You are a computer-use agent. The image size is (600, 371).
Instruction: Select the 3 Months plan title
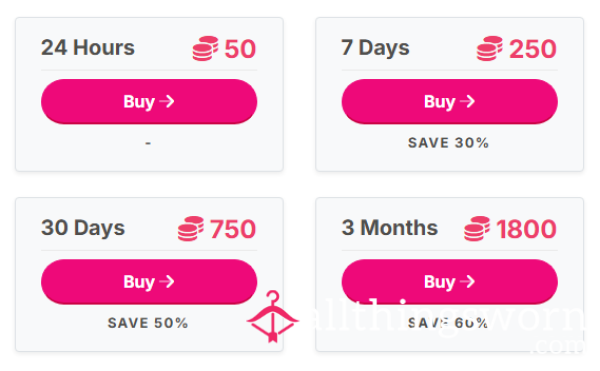pos(390,228)
